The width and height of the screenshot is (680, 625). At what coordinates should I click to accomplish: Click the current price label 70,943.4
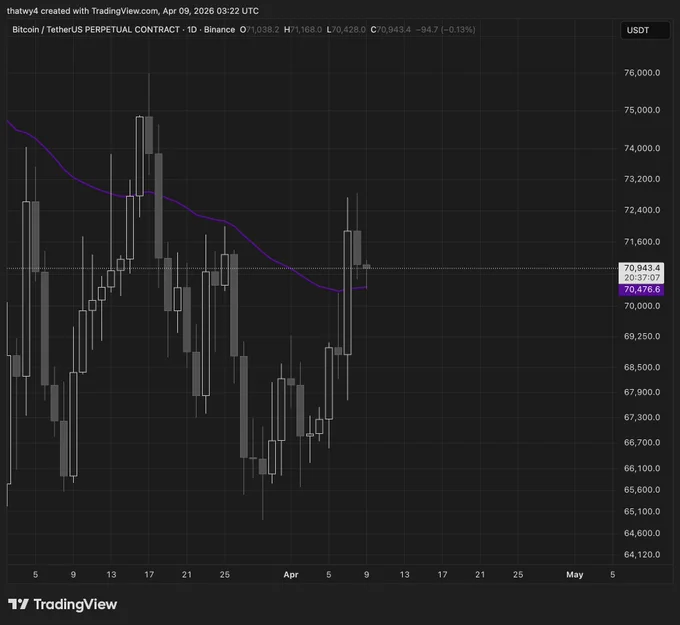point(641,268)
